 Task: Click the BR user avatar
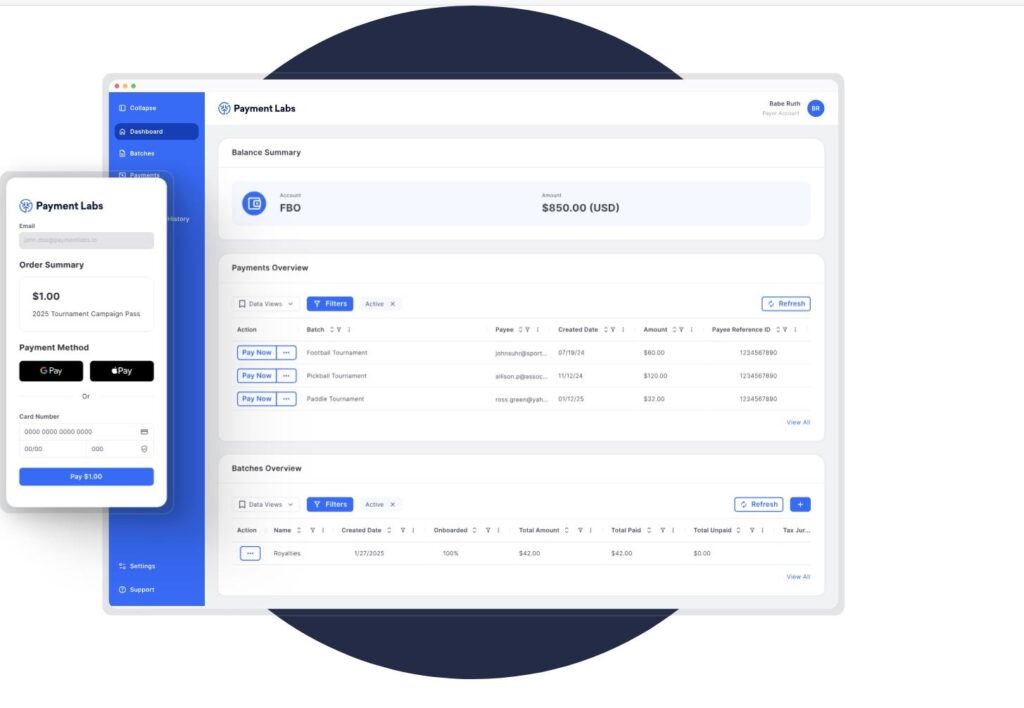(x=816, y=108)
